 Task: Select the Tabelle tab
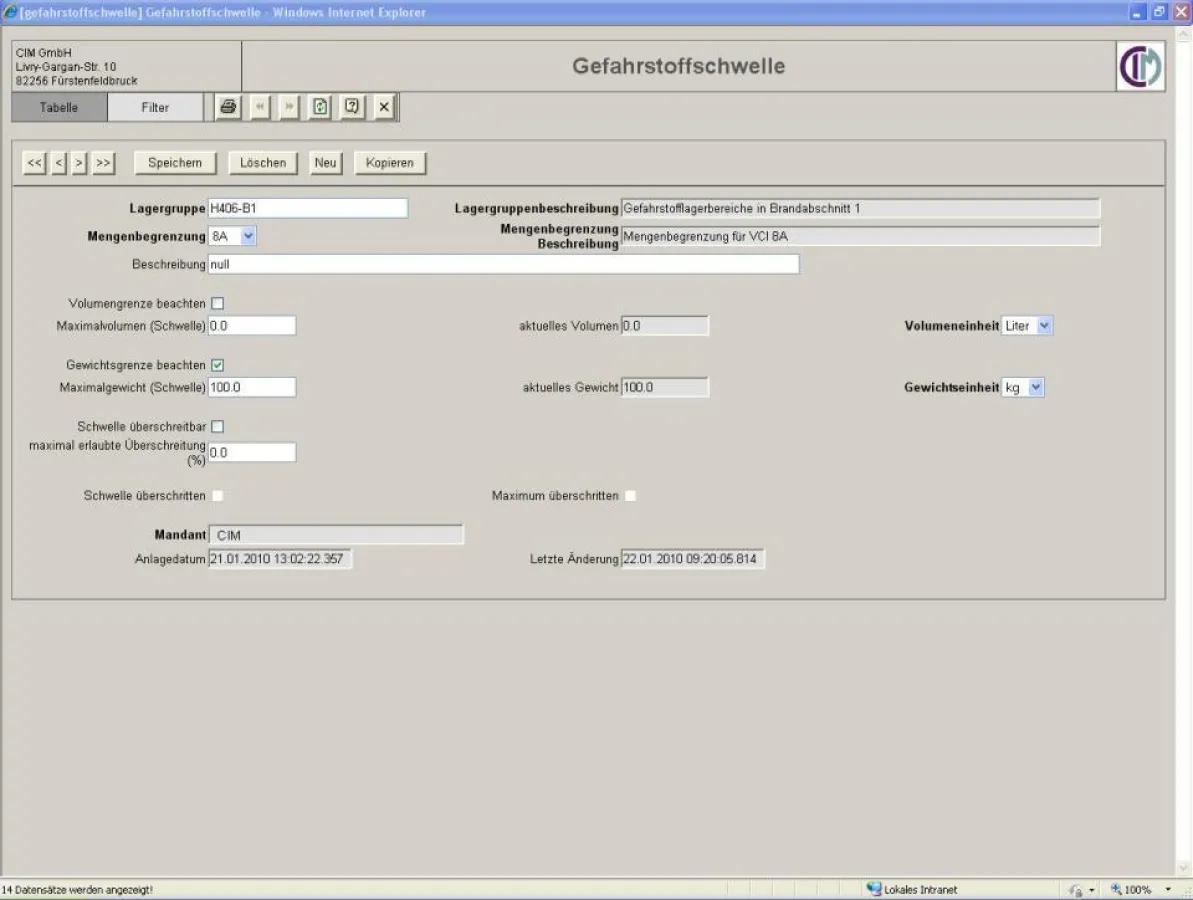pyautogui.click(x=57, y=107)
